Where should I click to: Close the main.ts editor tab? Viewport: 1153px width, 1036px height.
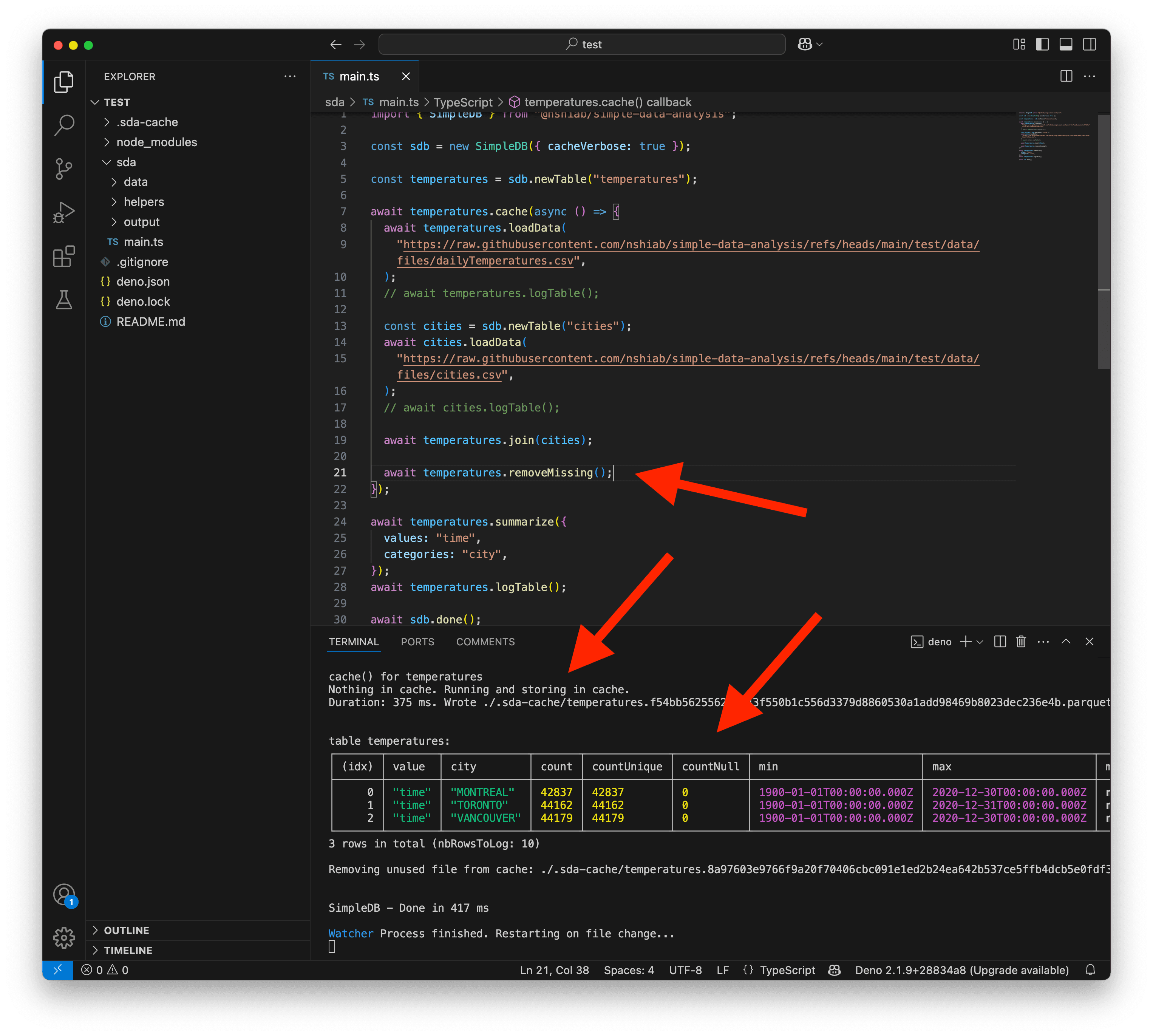click(x=406, y=76)
